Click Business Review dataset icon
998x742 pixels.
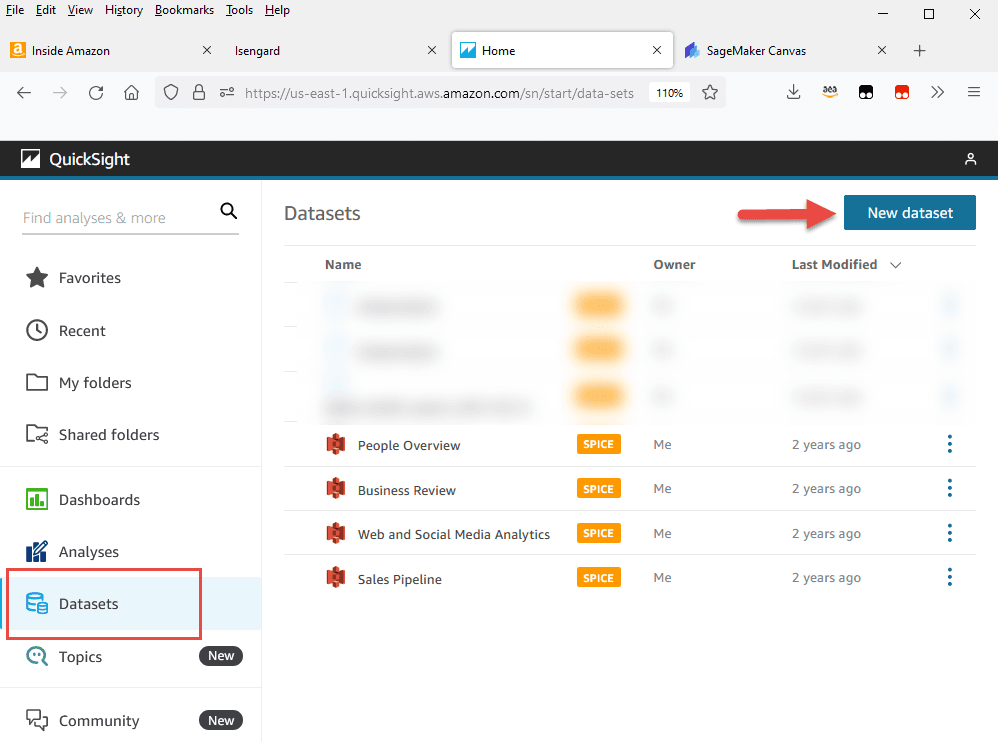pos(335,489)
